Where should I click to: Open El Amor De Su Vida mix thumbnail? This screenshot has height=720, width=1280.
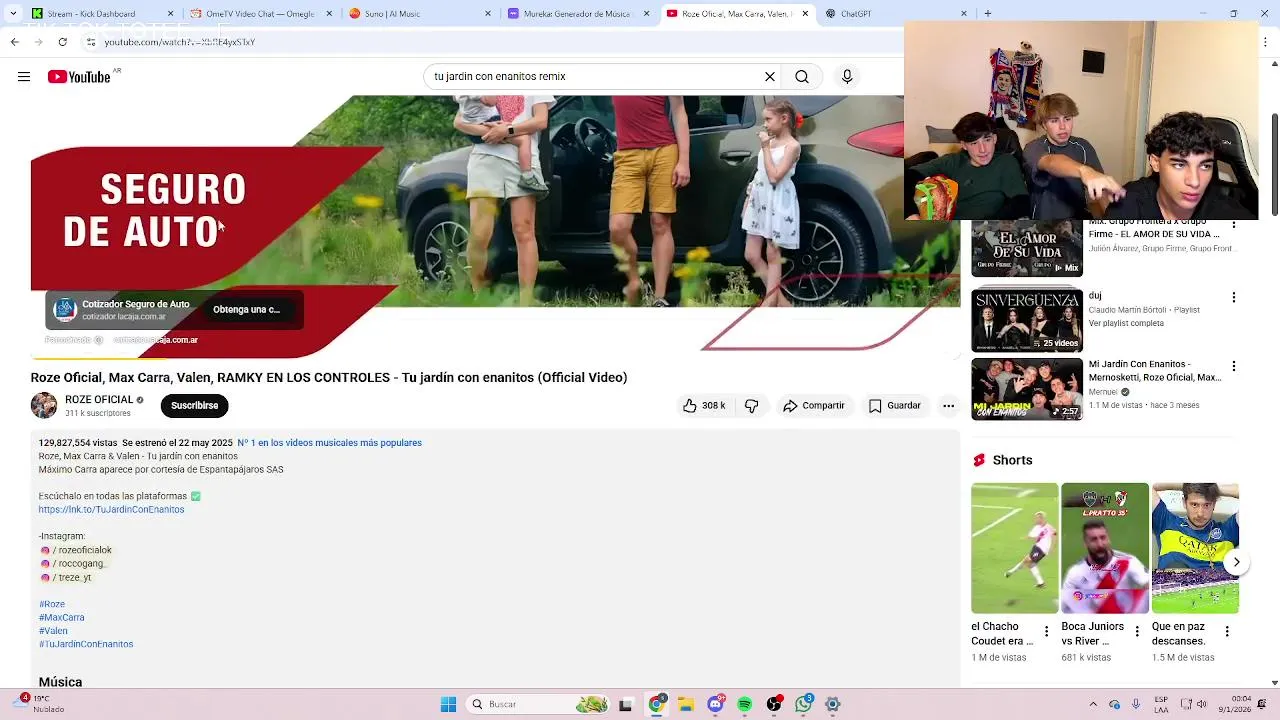point(1027,248)
